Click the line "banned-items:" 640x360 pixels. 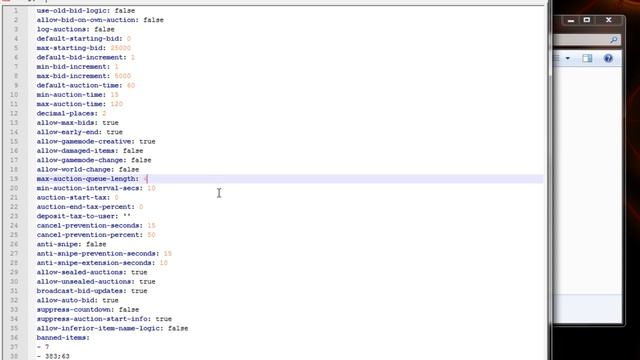pos(63,338)
